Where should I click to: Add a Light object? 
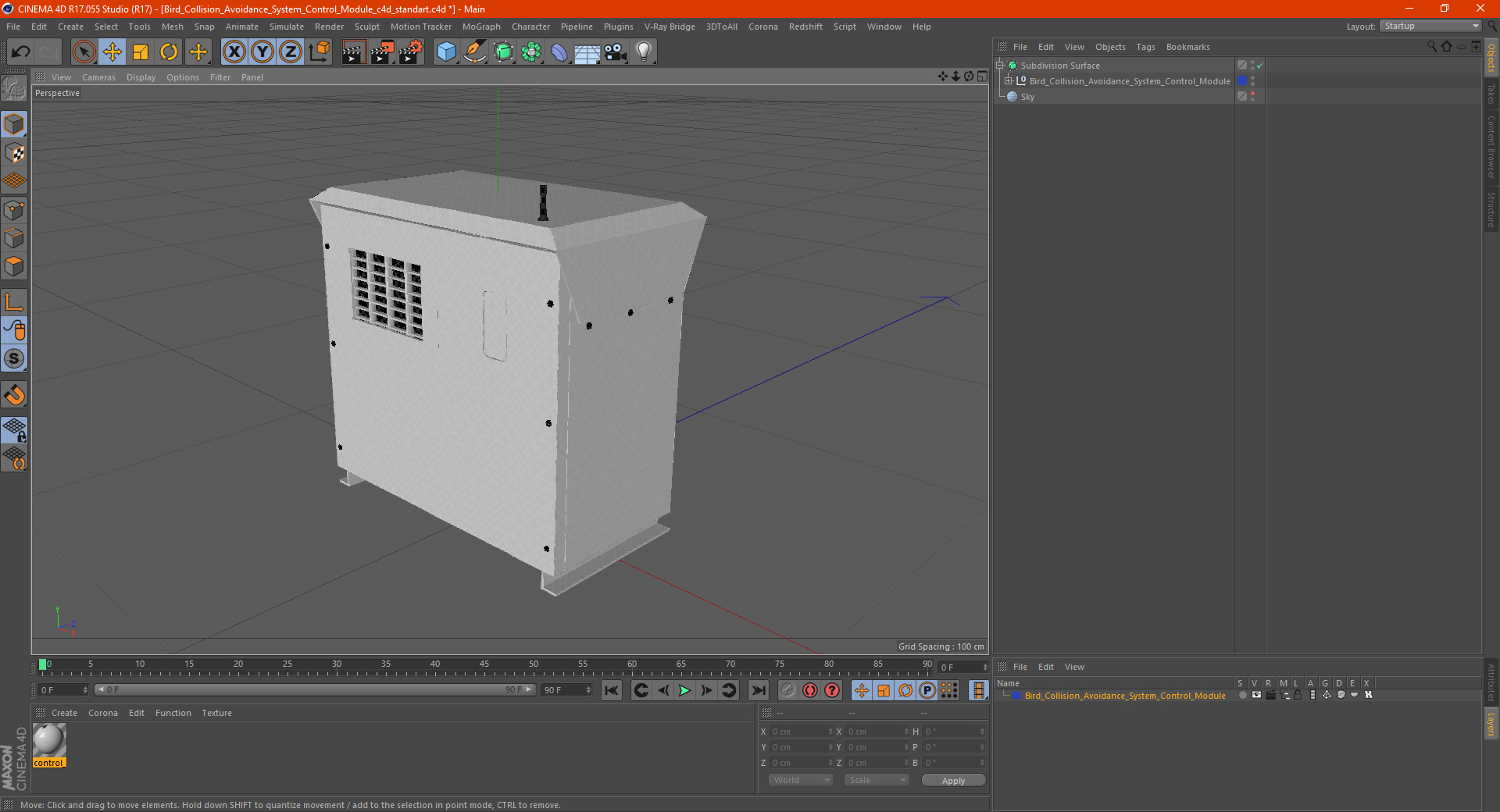(x=644, y=52)
